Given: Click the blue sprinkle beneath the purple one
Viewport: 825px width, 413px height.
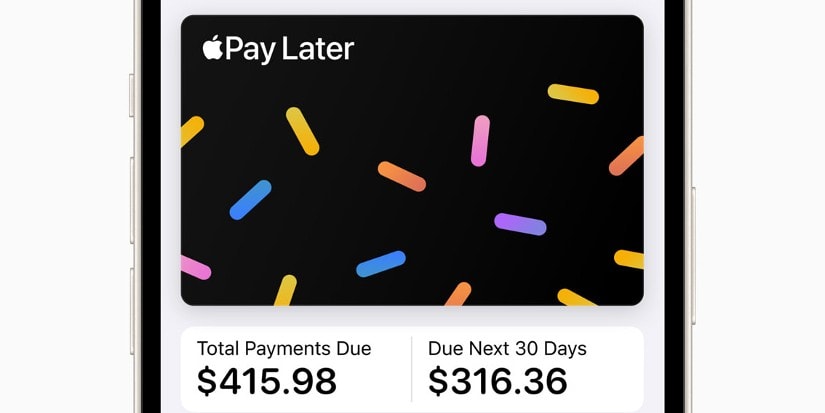Looking at the screenshot, I should click(381, 264).
